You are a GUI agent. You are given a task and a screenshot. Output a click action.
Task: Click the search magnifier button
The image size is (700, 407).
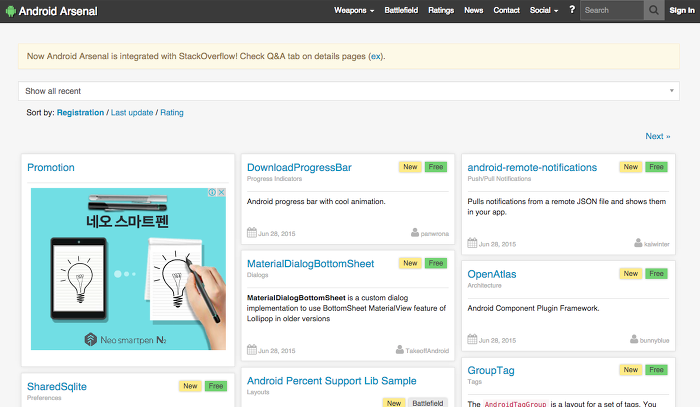(x=654, y=10)
